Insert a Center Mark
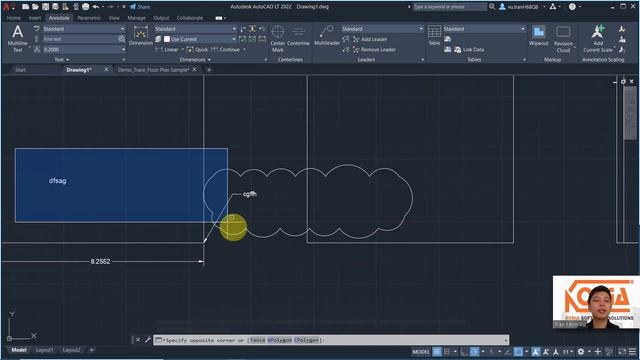Screen dimensions: 640x360 point(278,38)
